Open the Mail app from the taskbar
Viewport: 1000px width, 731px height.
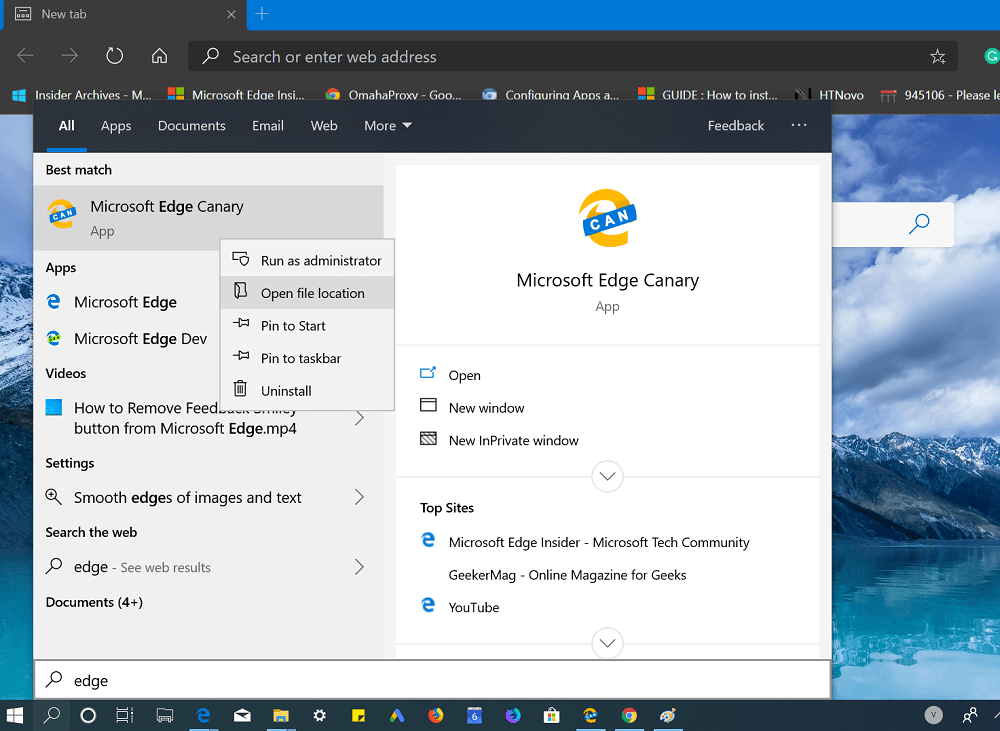pos(242,715)
